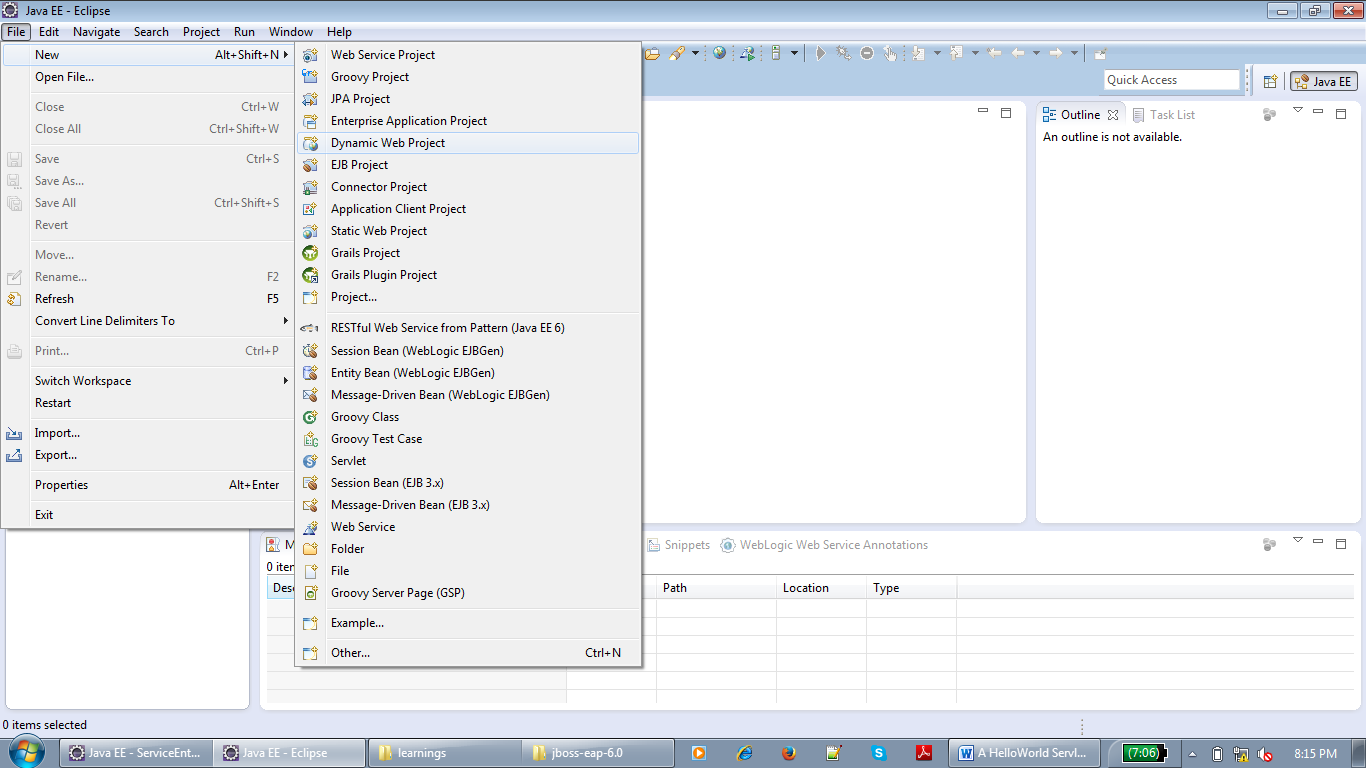This screenshot has width=1366, height=768.
Task: Click the Static Web Project icon
Action: (x=311, y=231)
